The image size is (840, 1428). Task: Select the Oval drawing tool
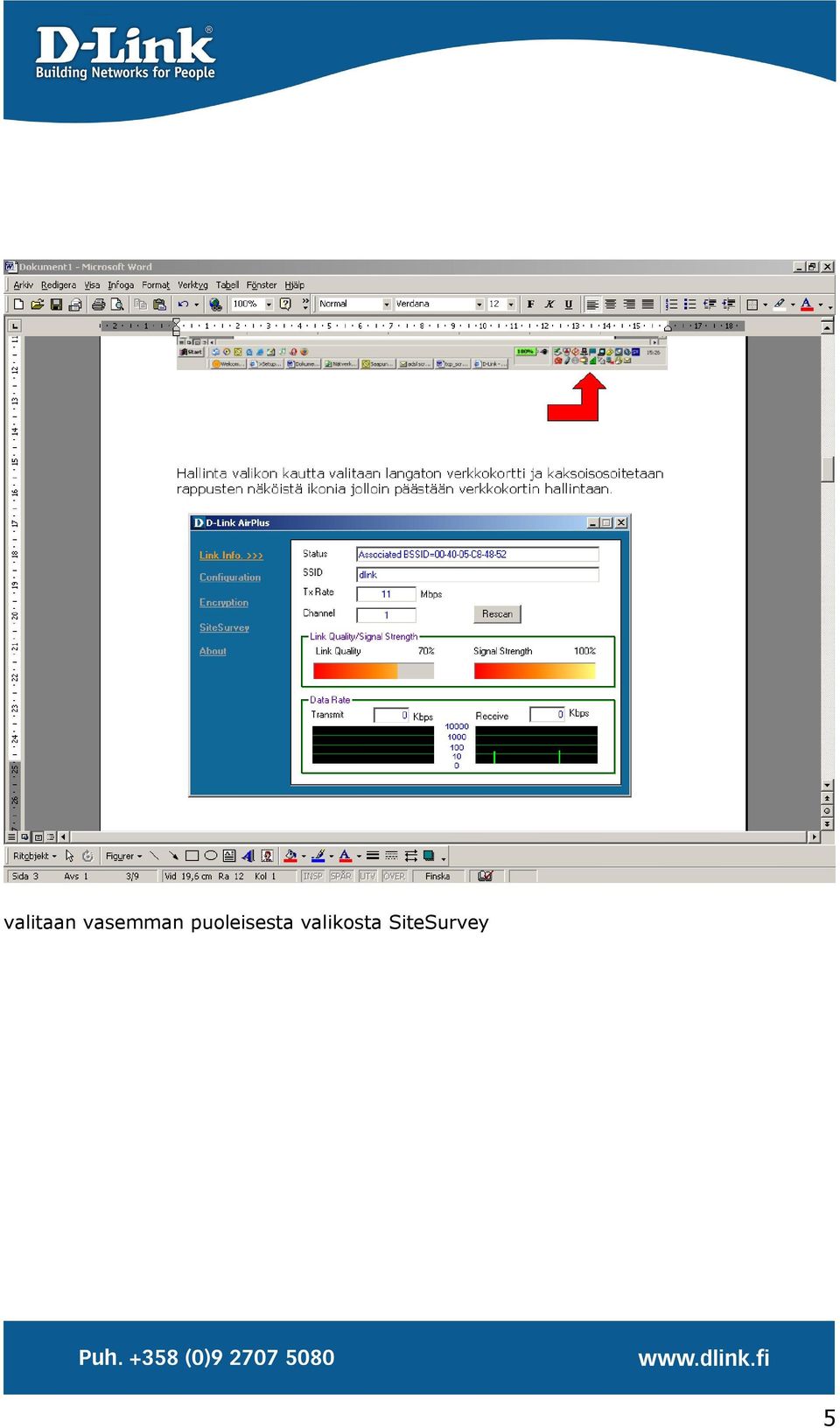pos(210,856)
